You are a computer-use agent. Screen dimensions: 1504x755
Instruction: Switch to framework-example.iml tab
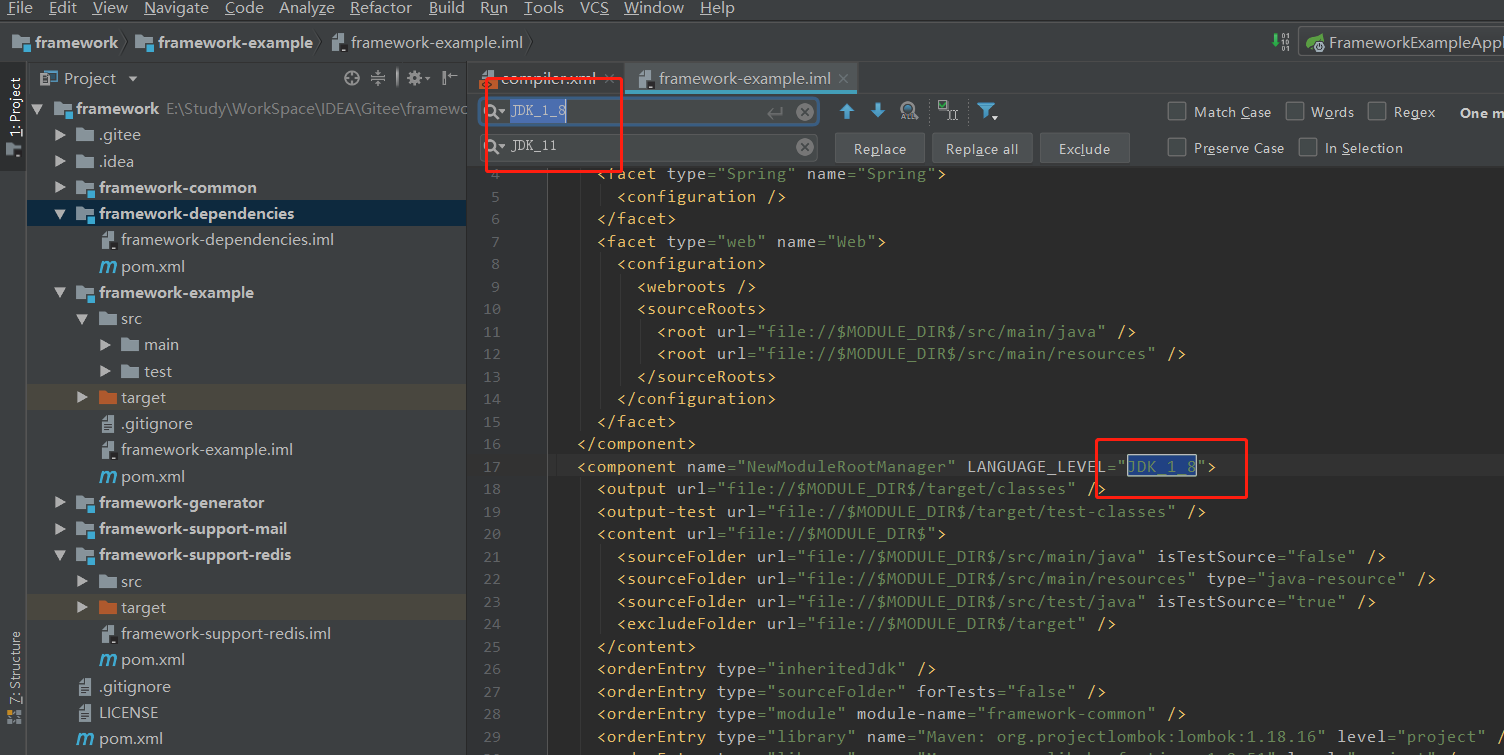pos(744,78)
